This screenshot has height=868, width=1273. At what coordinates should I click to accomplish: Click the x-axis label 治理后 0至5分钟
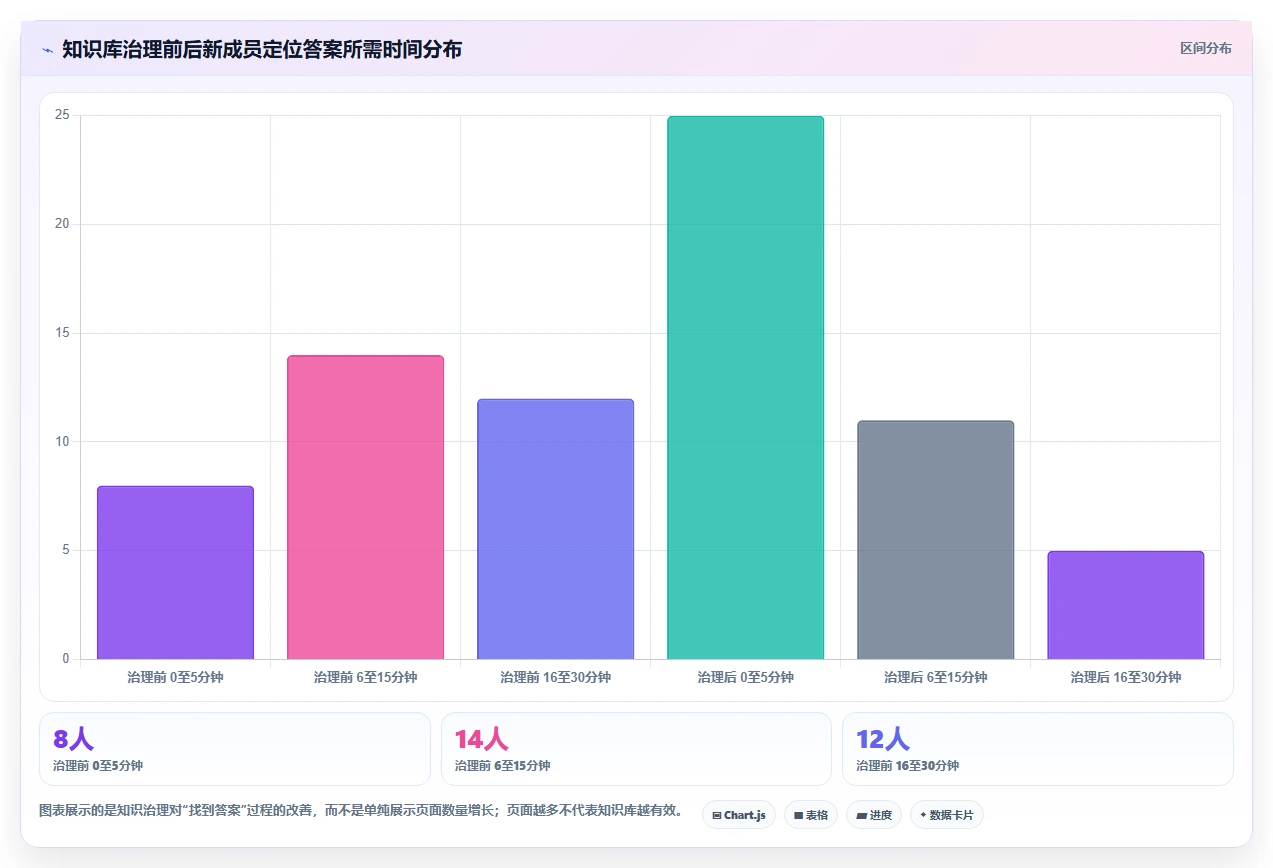point(745,677)
